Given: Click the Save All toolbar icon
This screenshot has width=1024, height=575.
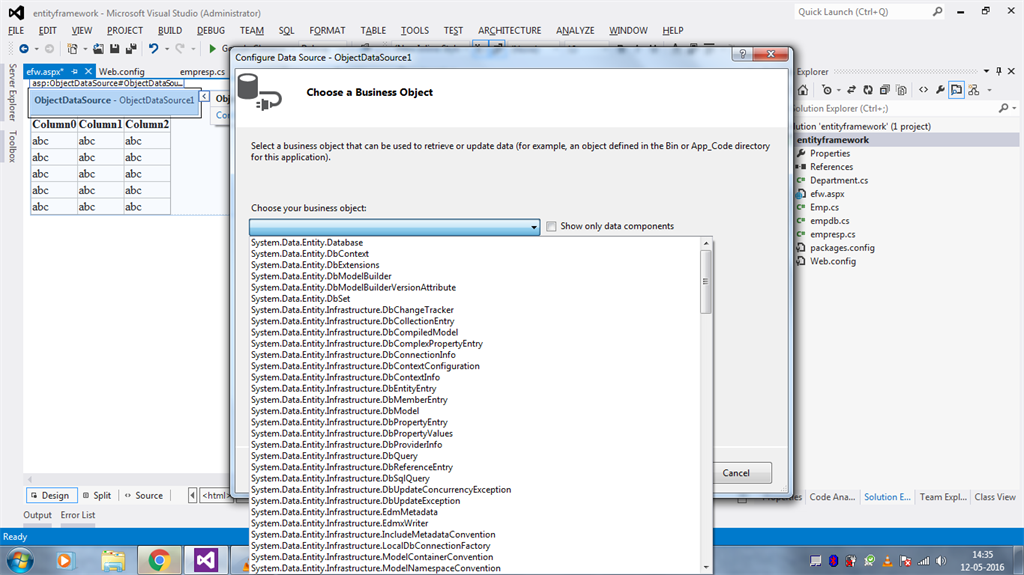Looking at the screenshot, I should click(131, 49).
